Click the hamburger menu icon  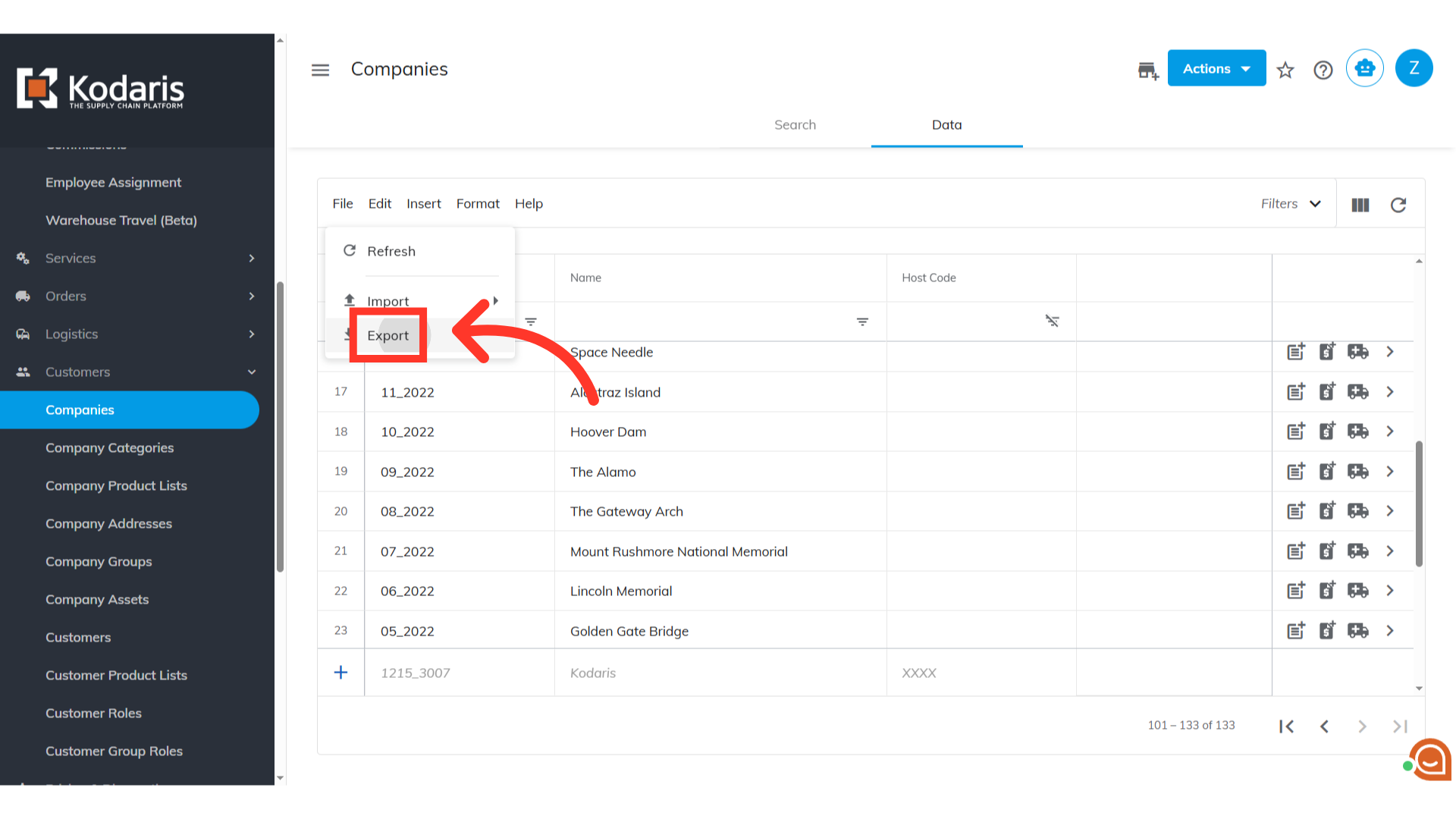[x=320, y=70]
